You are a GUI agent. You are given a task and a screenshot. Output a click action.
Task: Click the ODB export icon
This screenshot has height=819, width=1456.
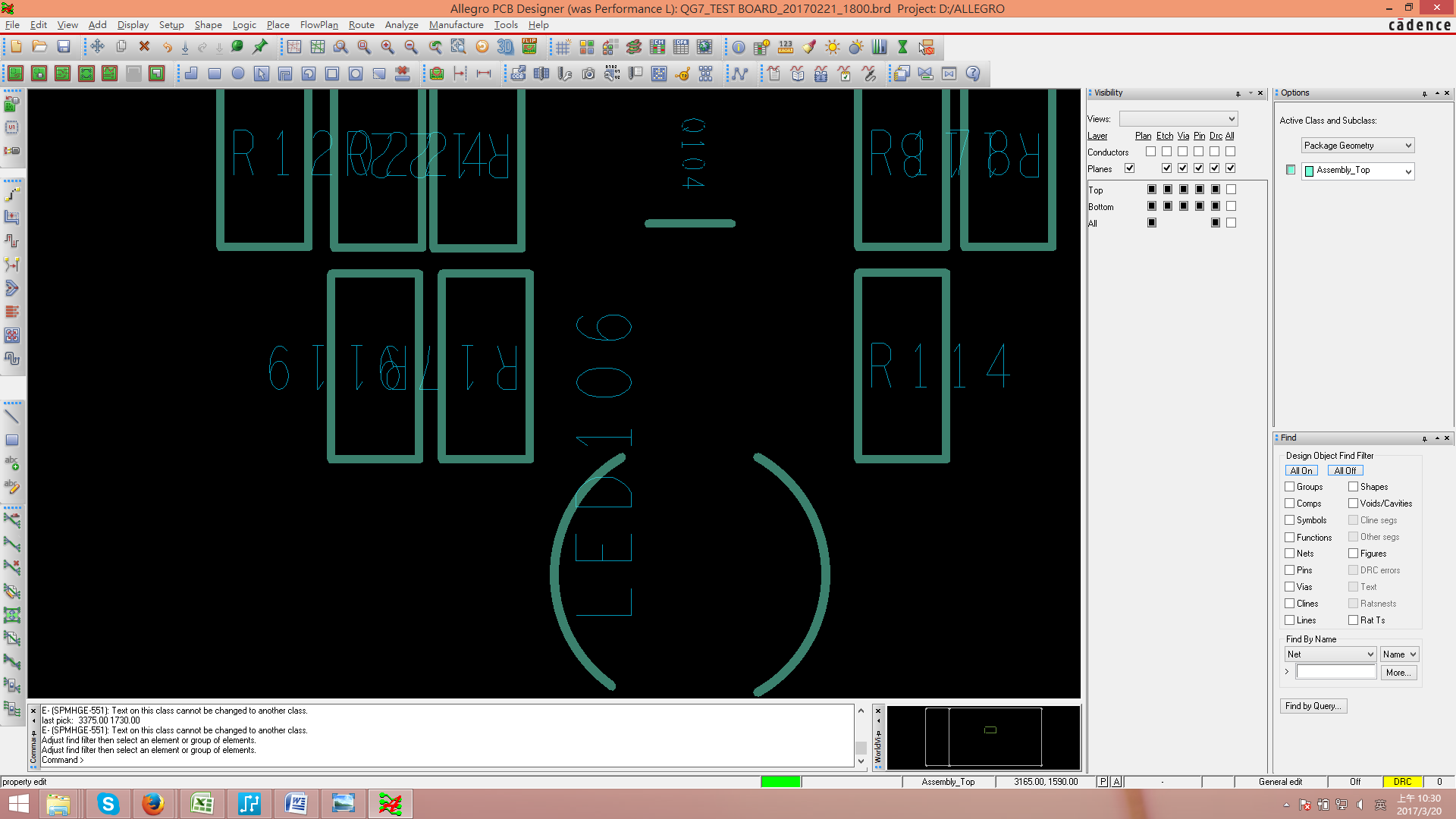518,74
